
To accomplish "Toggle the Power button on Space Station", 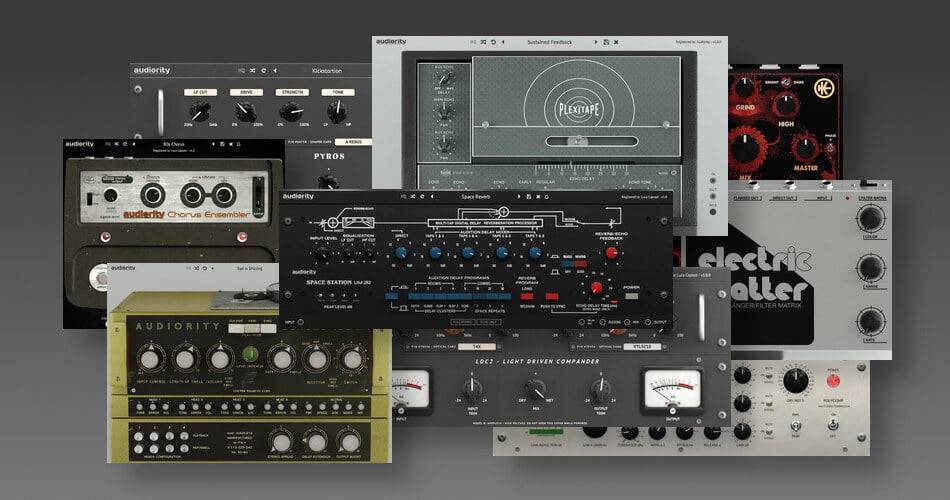I will pos(631,296).
